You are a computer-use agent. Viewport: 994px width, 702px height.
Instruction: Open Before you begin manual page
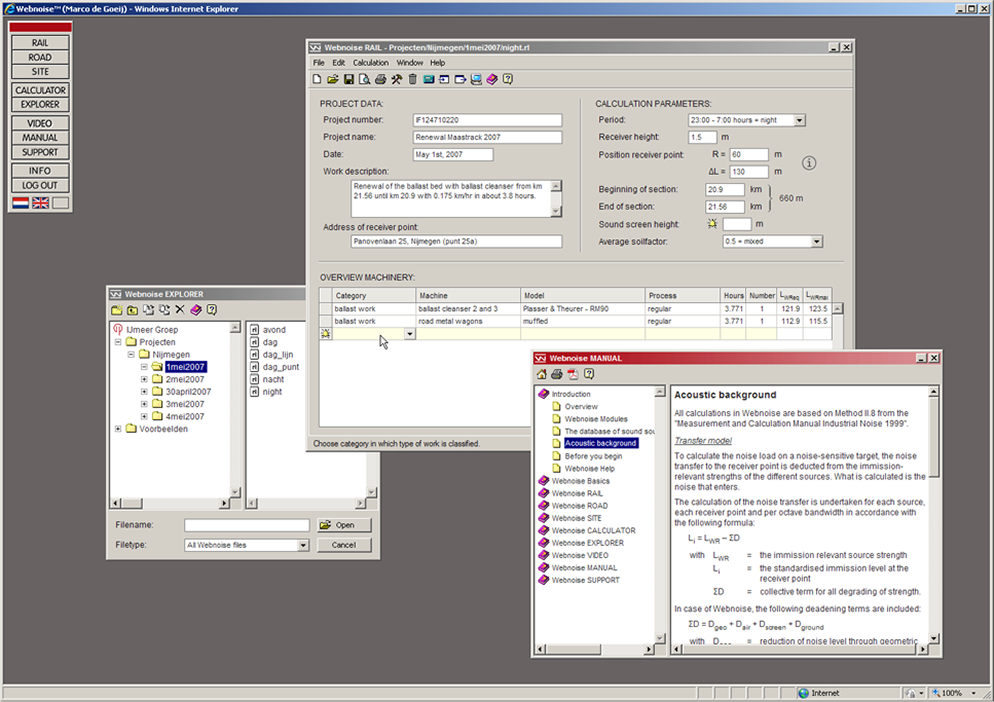coord(587,457)
